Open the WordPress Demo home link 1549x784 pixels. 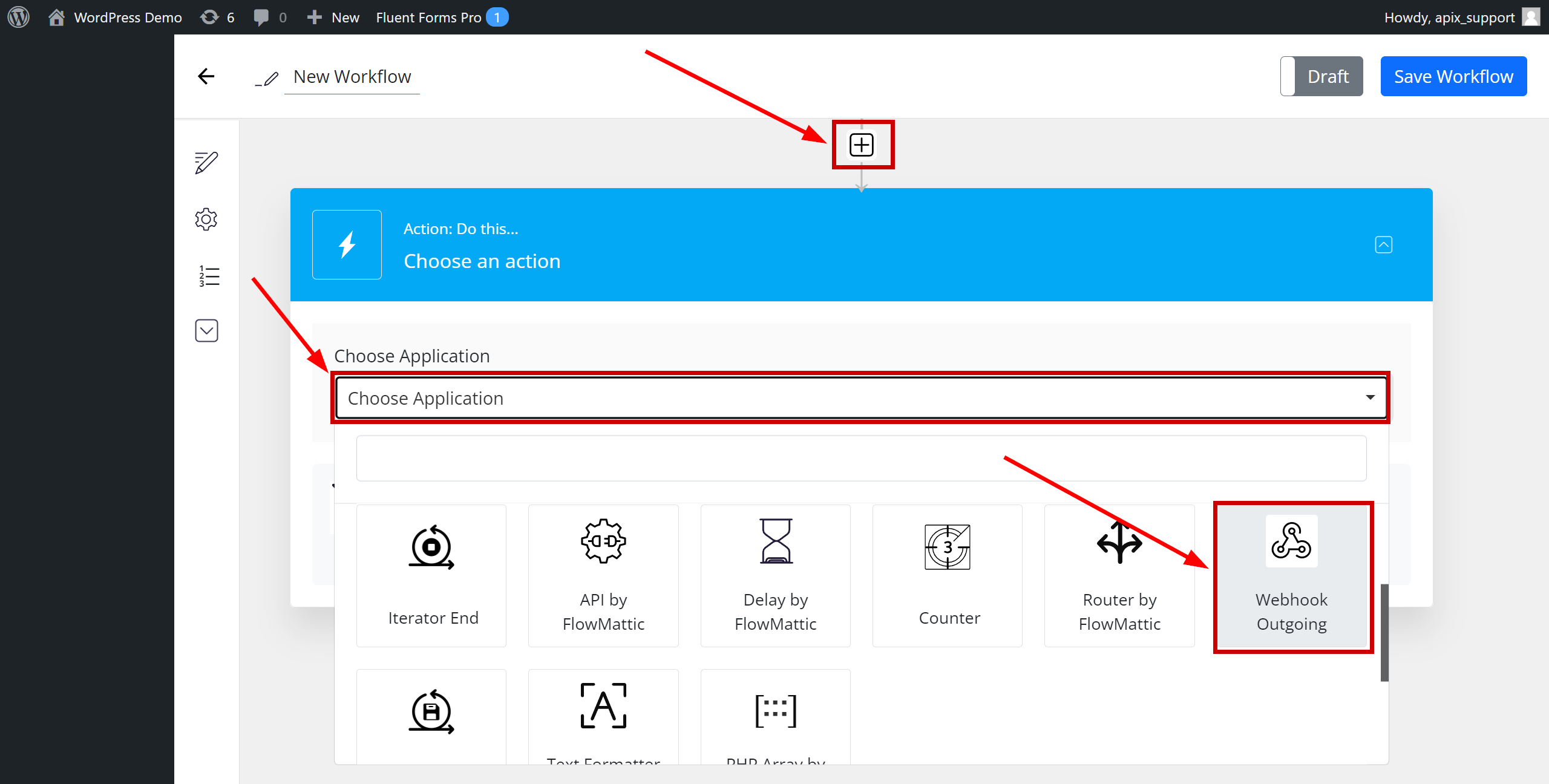coord(115,17)
